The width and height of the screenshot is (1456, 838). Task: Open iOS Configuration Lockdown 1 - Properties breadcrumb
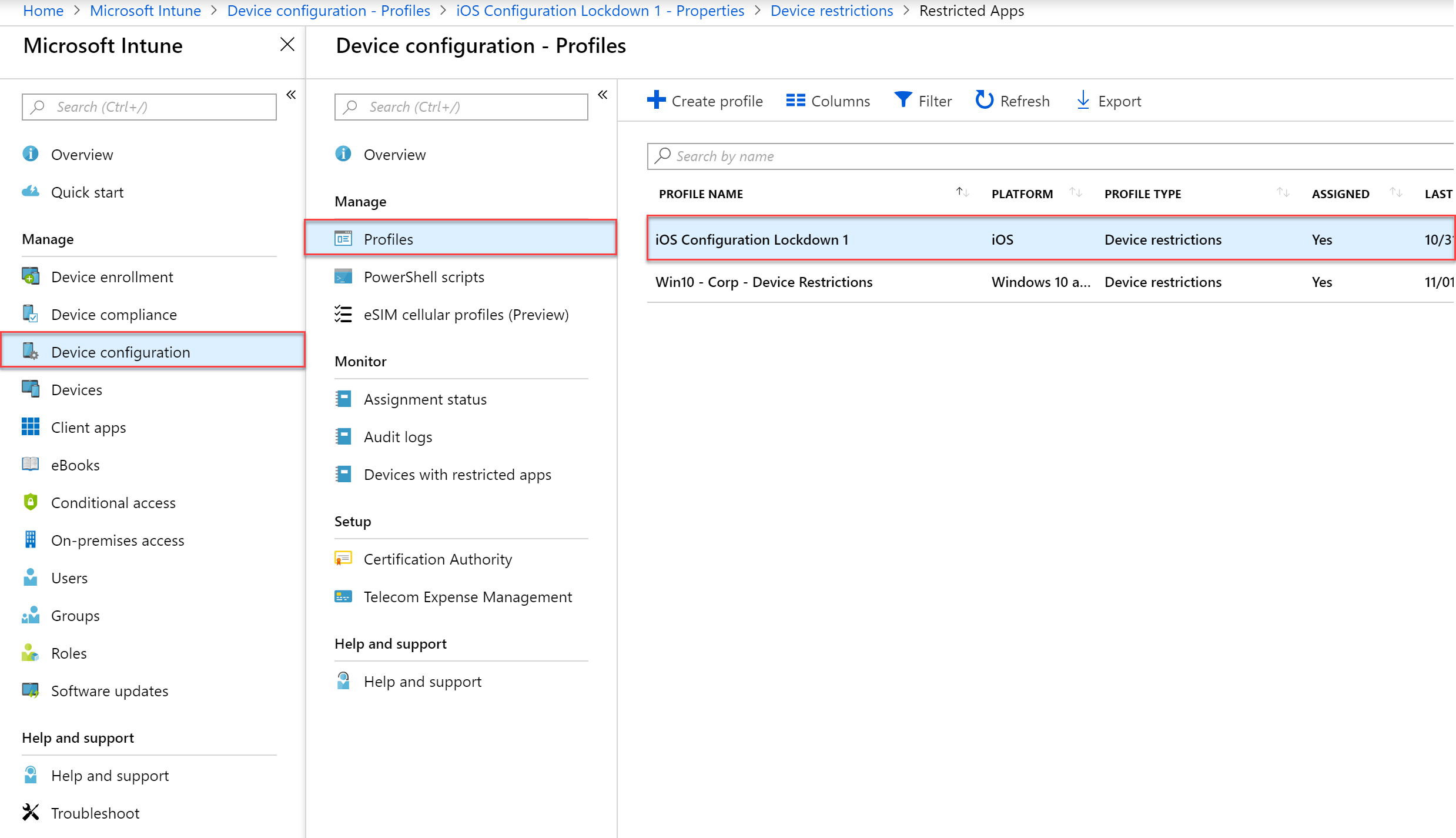point(600,11)
